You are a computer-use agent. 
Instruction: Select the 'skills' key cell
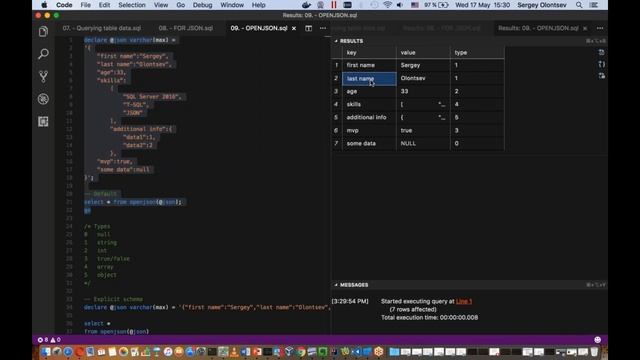click(x=369, y=104)
